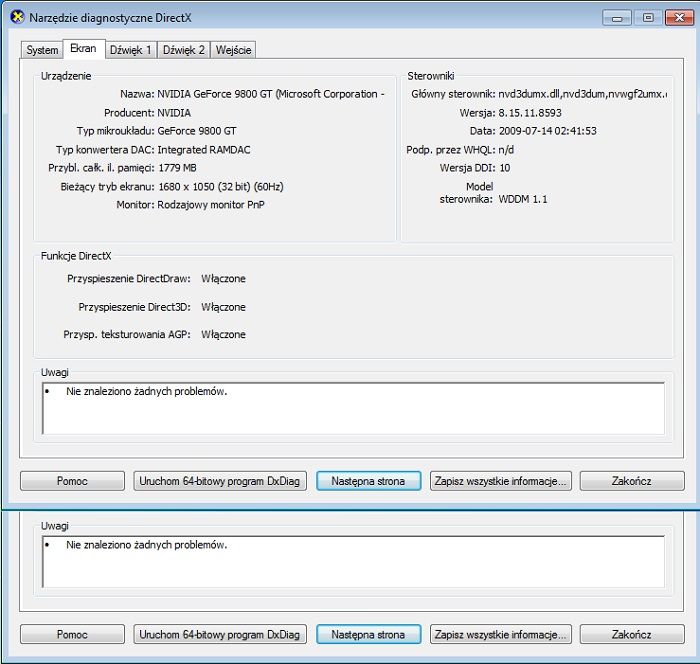Click the DirectX icon in title bar

(x=17, y=17)
